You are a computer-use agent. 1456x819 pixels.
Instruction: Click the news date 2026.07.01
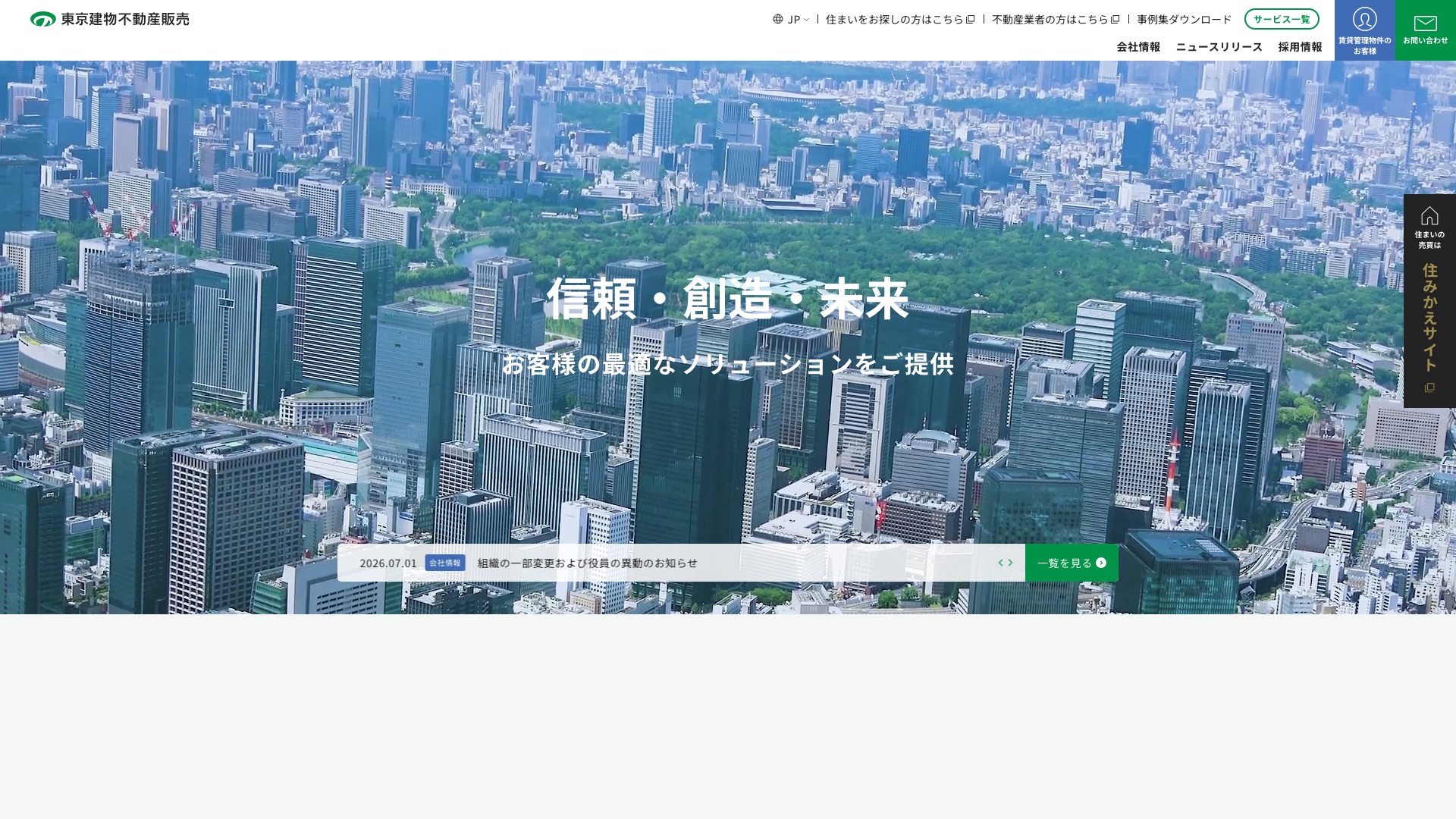tap(388, 563)
